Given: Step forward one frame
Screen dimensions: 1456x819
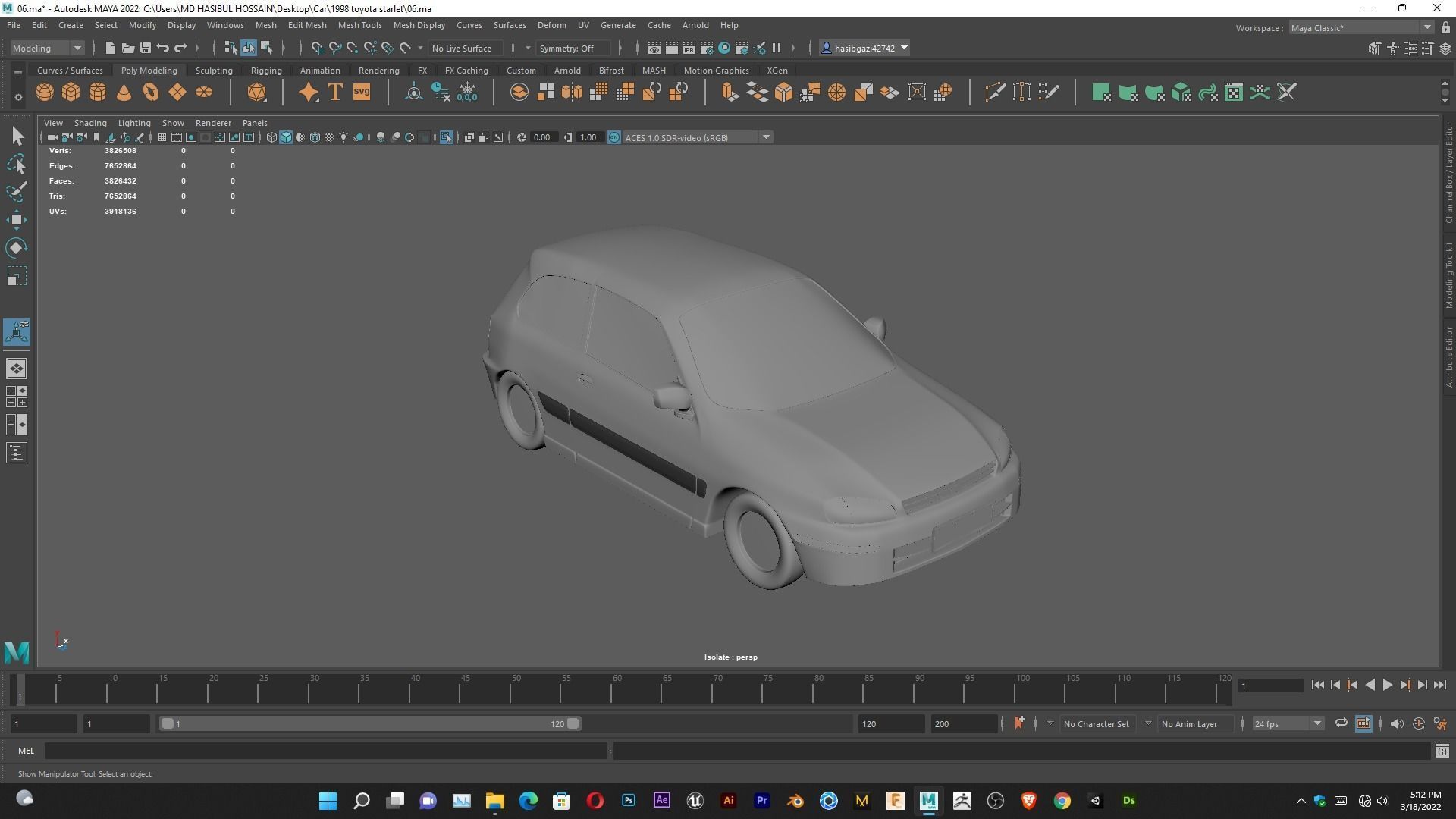Looking at the screenshot, I should click(1422, 685).
